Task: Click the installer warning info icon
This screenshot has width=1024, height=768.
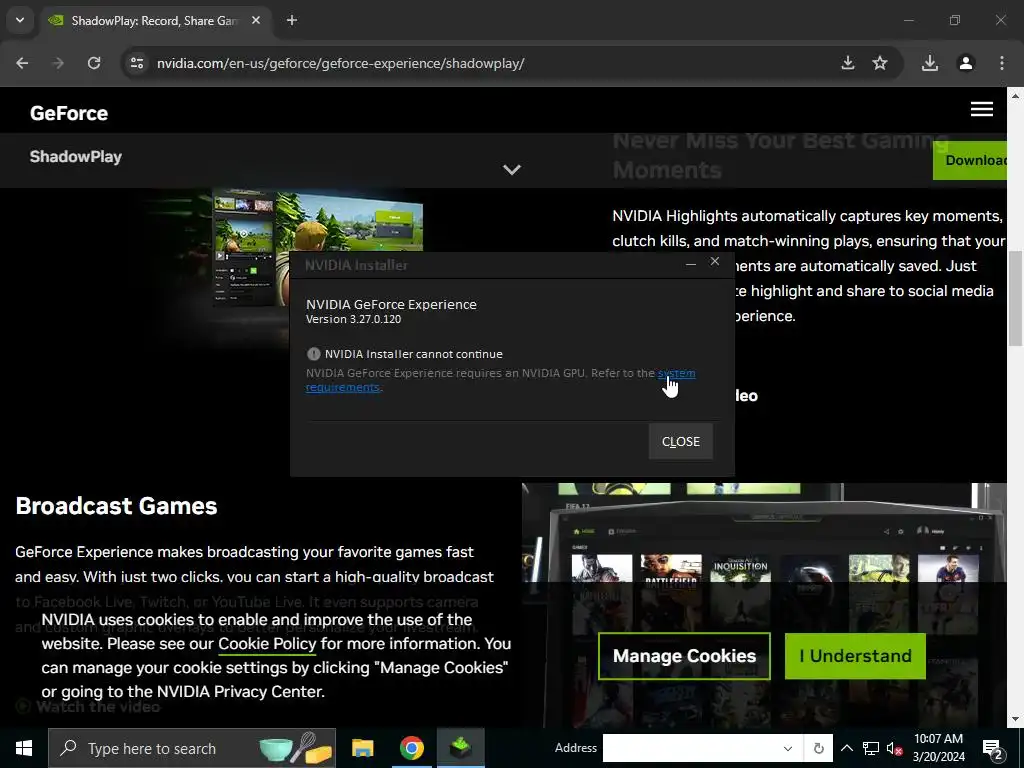Action: (x=313, y=354)
